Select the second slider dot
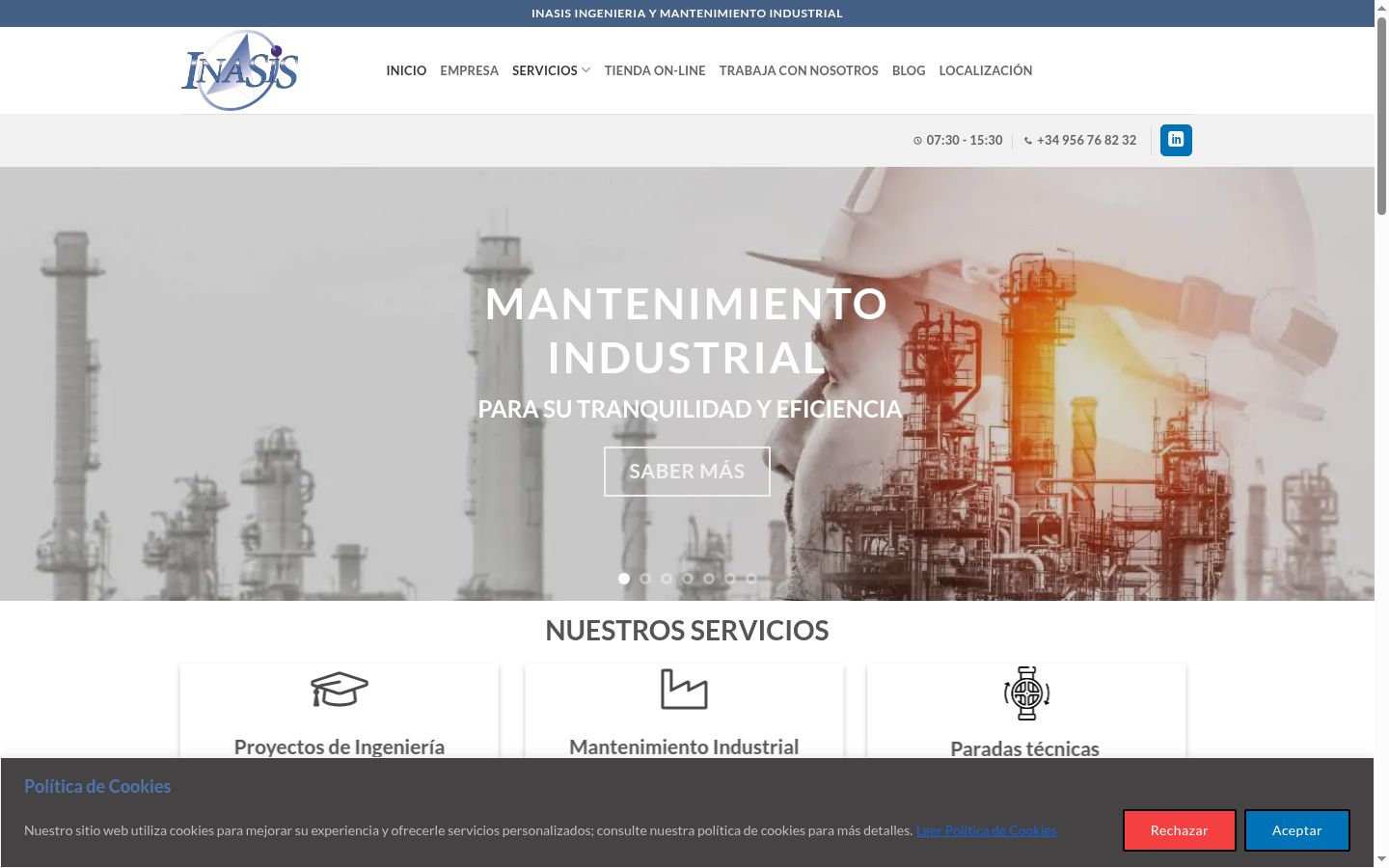The height and width of the screenshot is (868, 1389). coord(645,579)
